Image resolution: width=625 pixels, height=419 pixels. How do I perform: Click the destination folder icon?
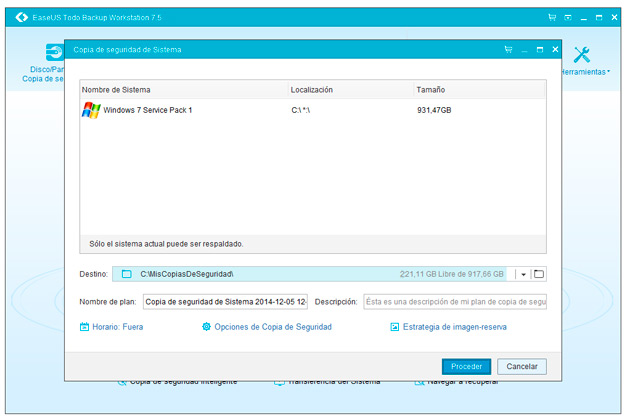tap(126, 274)
